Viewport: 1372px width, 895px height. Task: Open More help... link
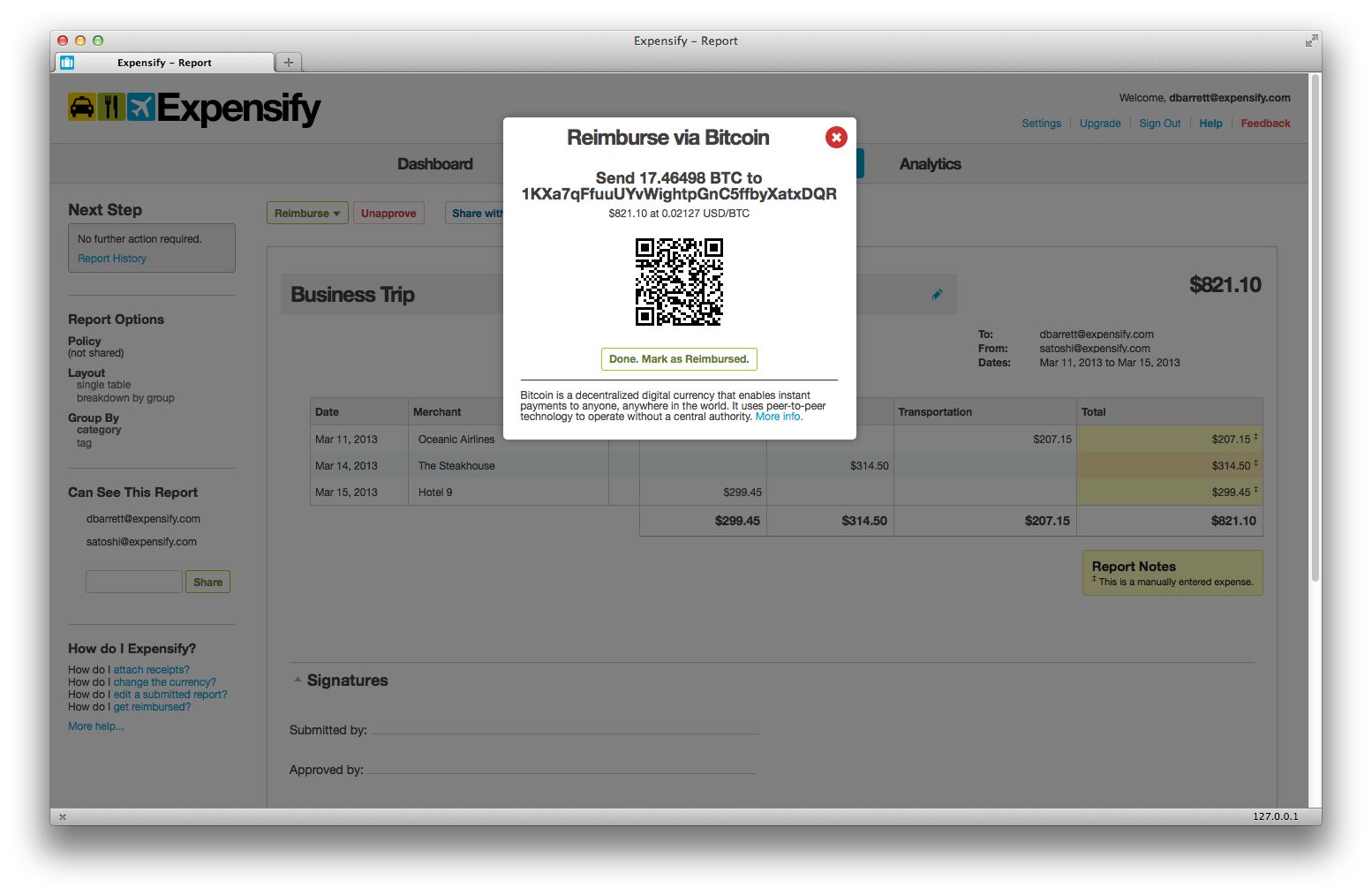point(96,726)
